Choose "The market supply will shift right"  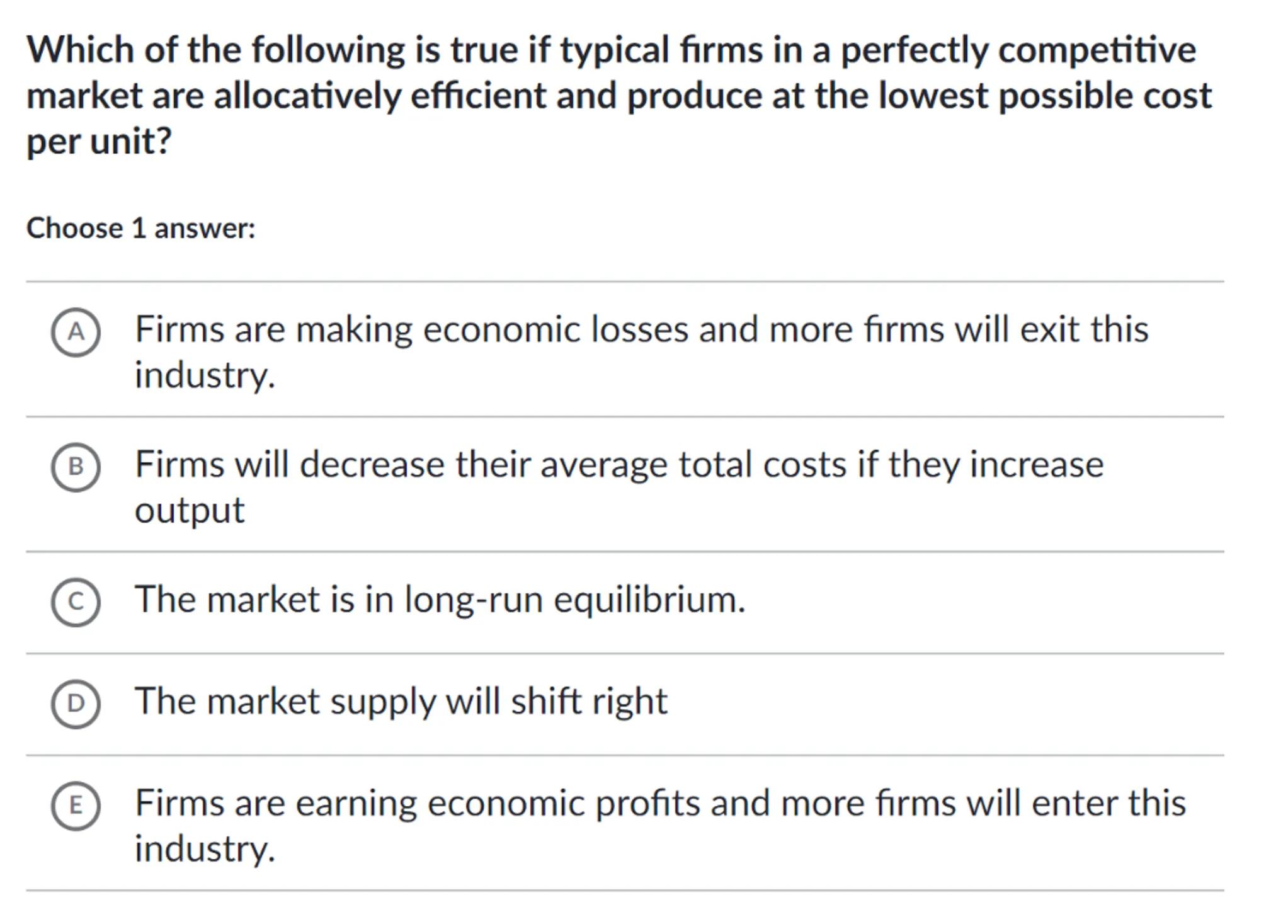click(401, 701)
